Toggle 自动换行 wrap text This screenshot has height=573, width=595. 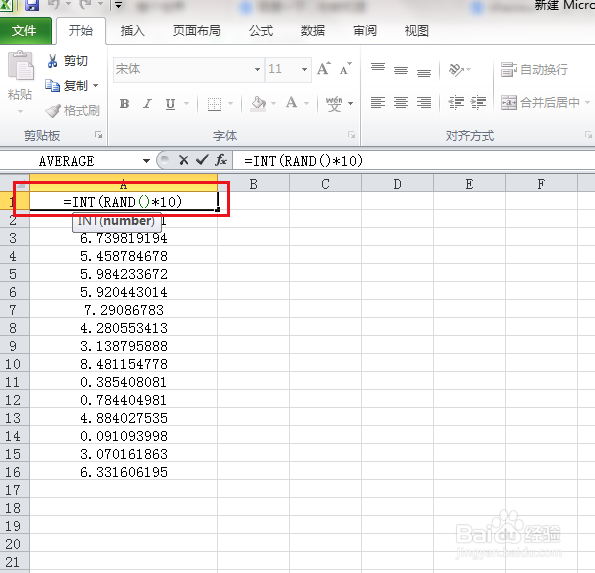tap(534, 70)
